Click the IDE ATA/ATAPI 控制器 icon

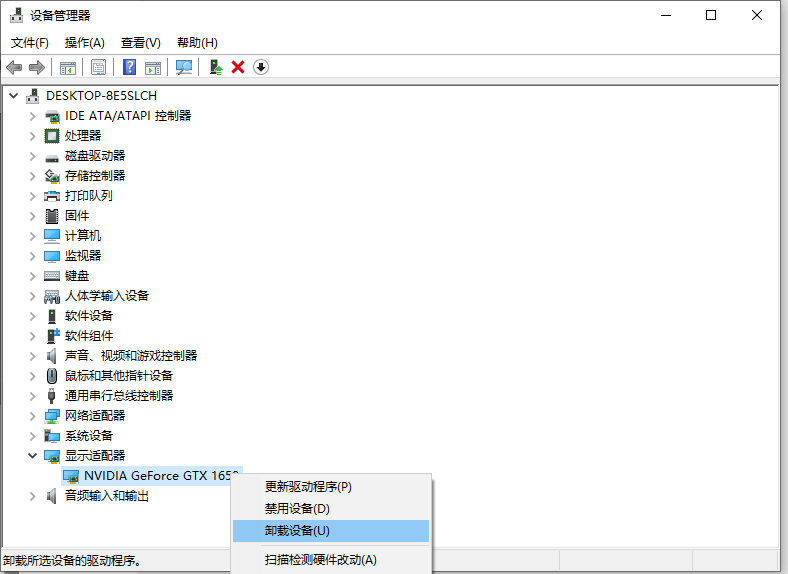[x=52, y=116]
